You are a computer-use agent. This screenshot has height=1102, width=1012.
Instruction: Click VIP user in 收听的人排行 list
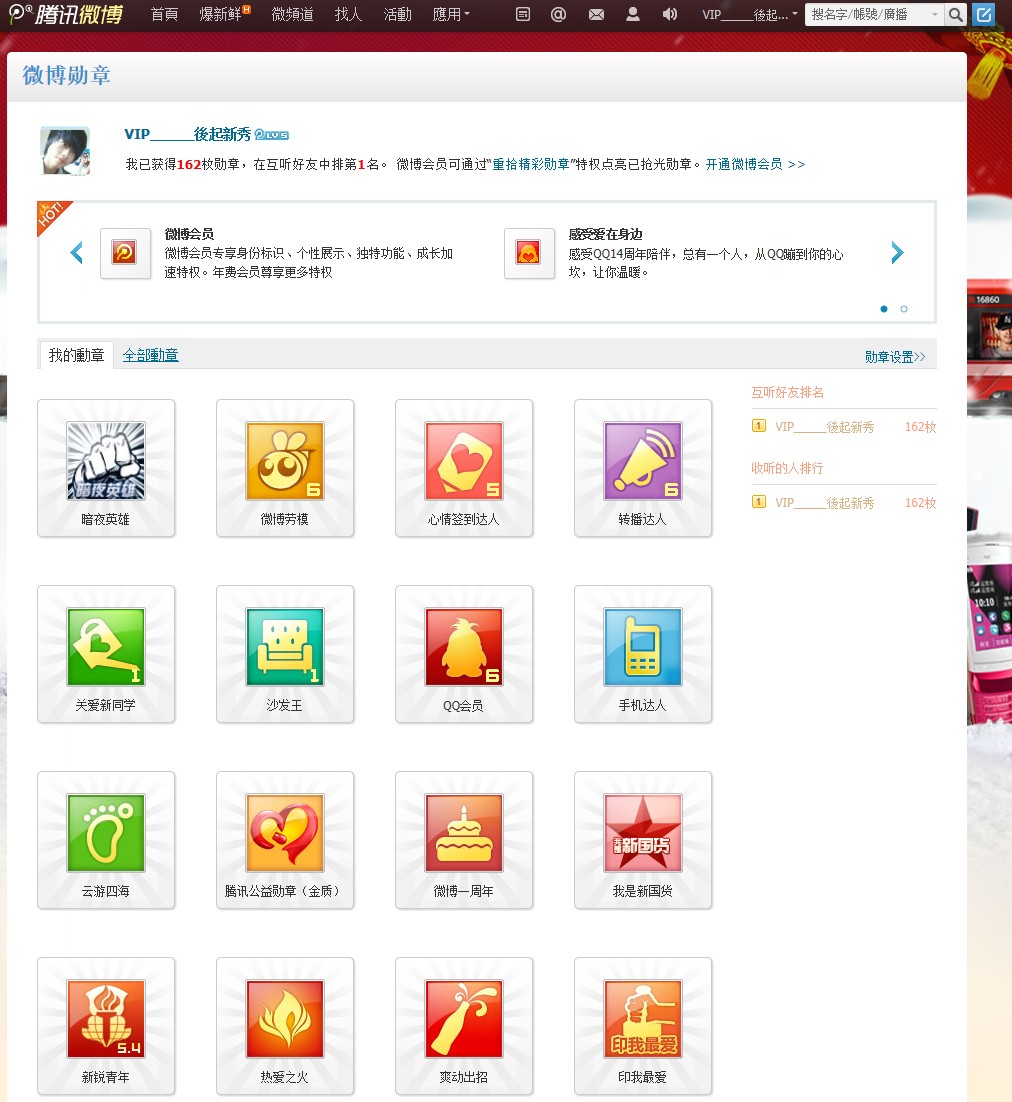click(825, 503)
